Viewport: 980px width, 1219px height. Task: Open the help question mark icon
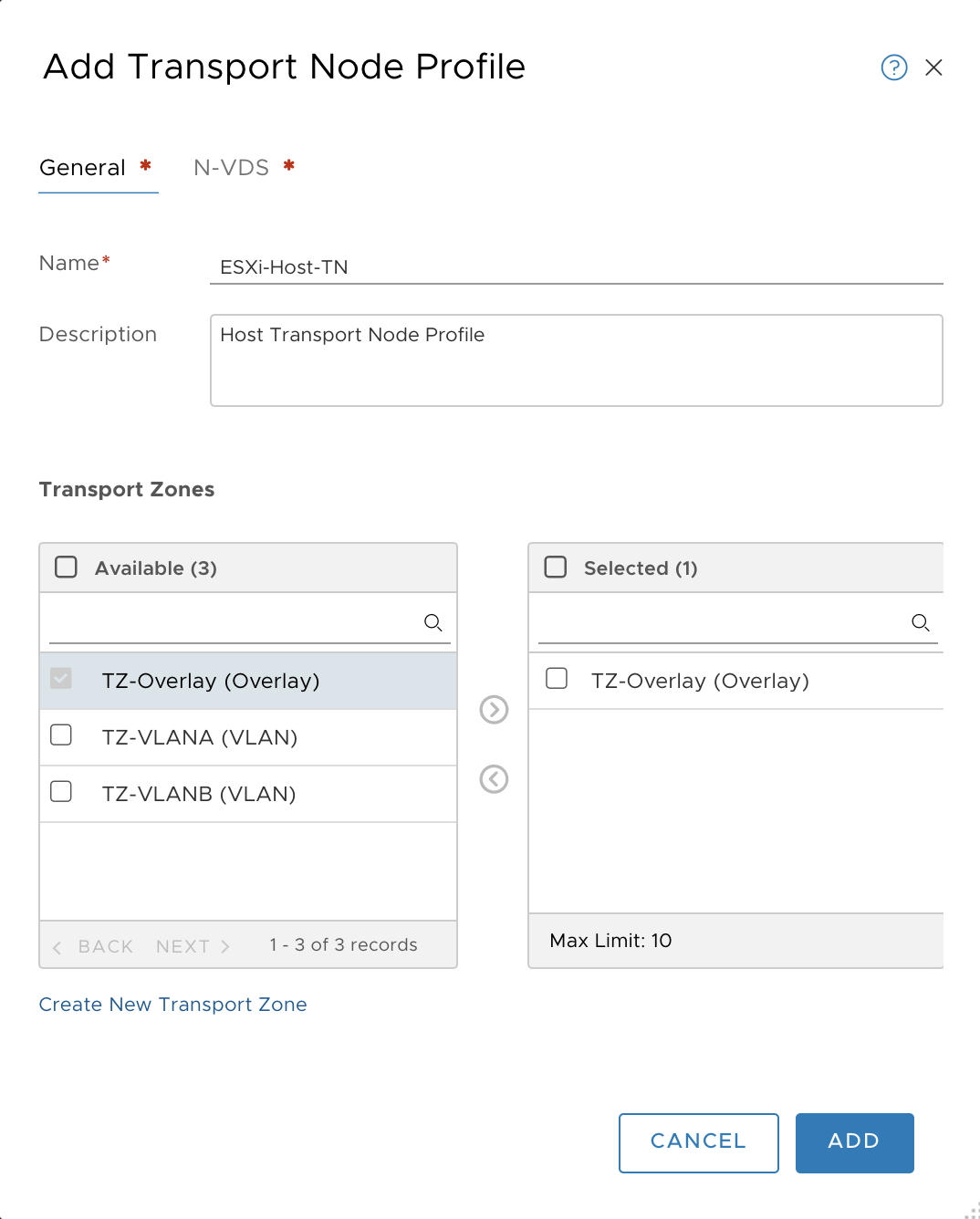coord(893,68)
